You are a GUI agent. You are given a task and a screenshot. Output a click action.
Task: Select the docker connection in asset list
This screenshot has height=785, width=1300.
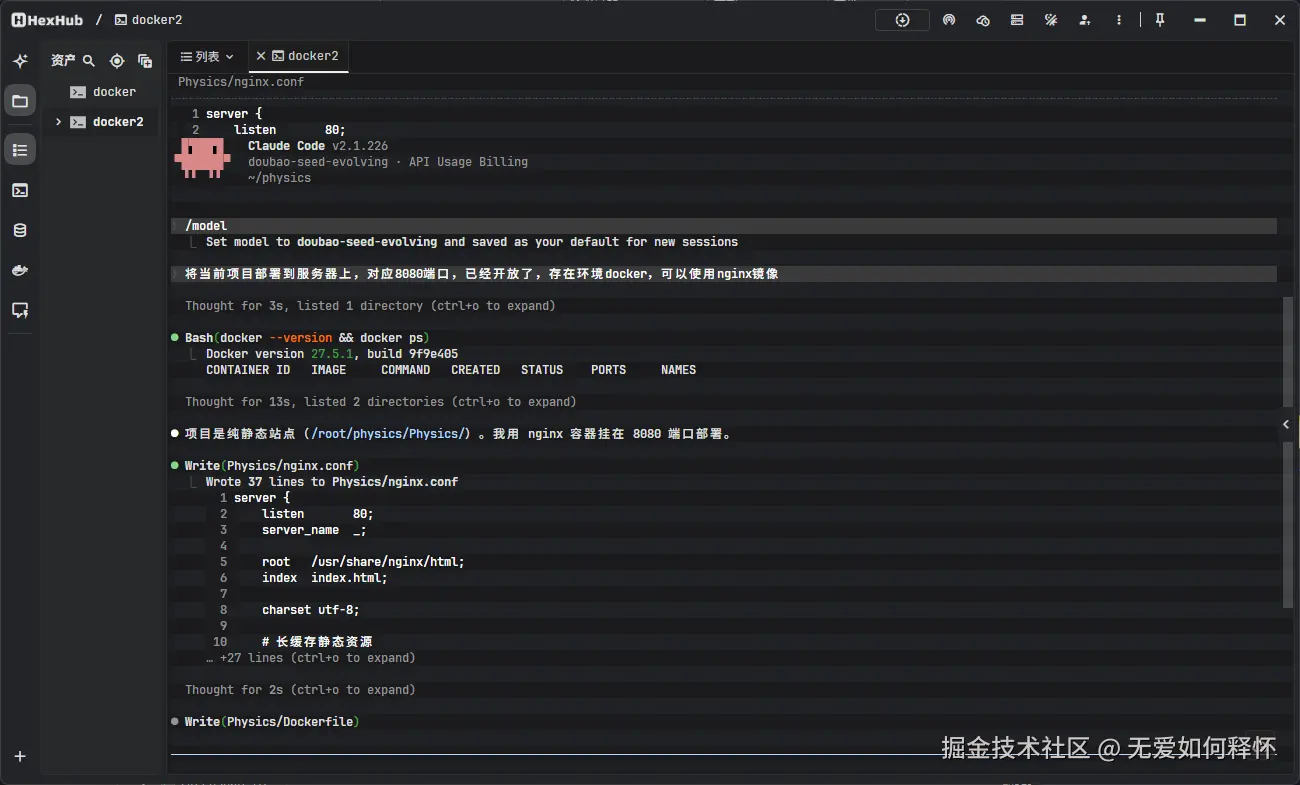(x=103, y=92)
